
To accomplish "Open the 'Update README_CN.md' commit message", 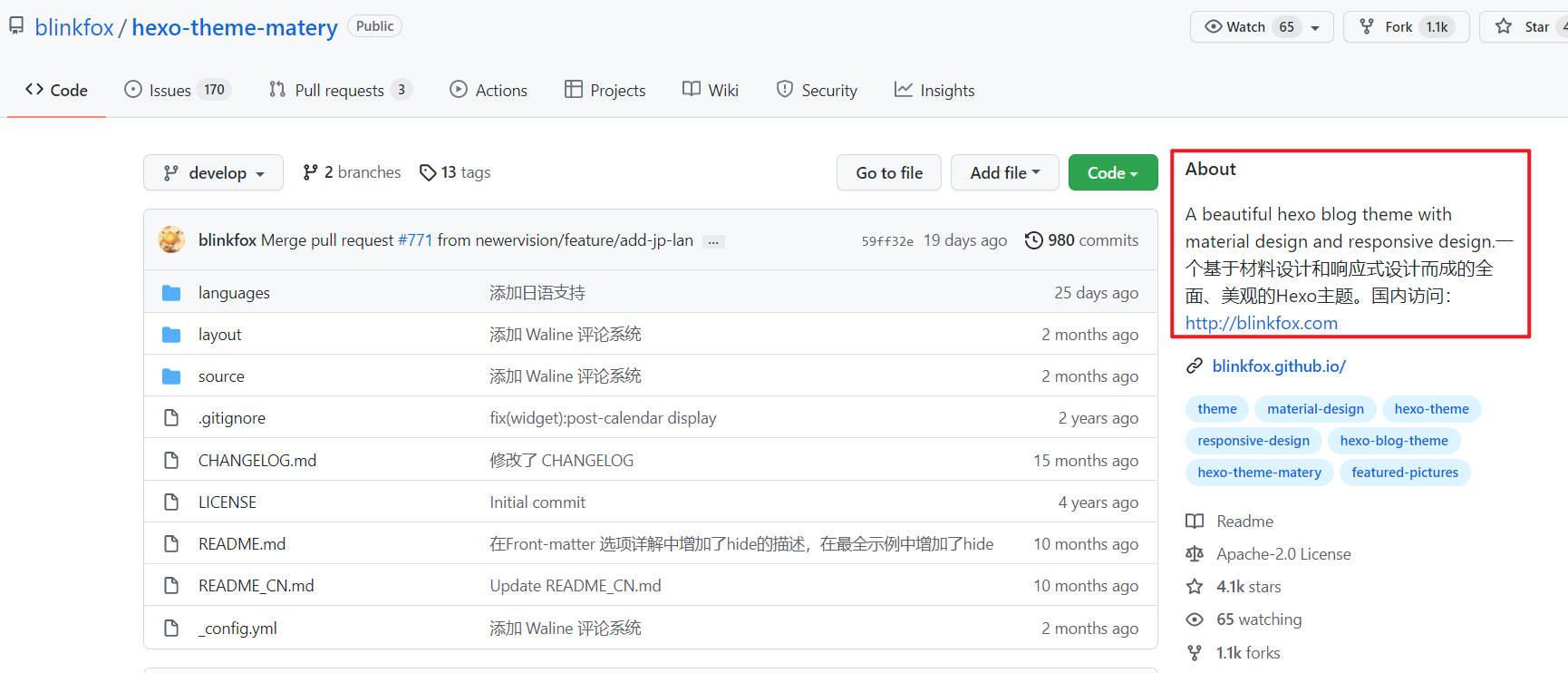I will click(x=576, y=586).
